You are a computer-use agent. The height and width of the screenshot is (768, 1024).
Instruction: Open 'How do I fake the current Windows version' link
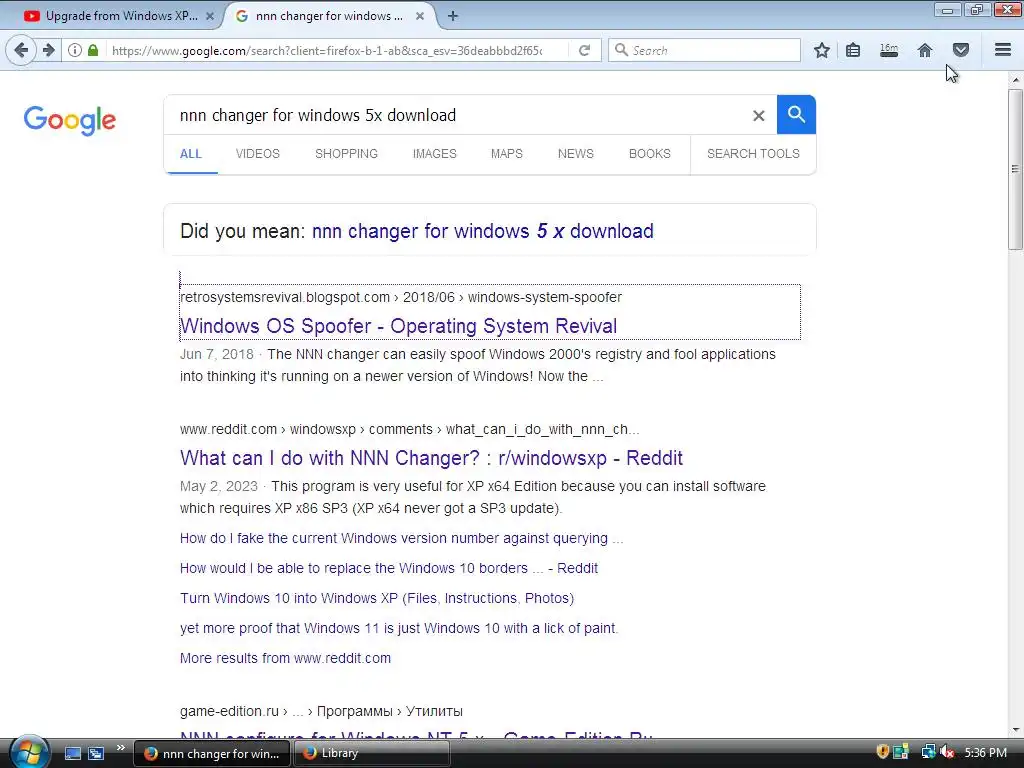(401, 538)
